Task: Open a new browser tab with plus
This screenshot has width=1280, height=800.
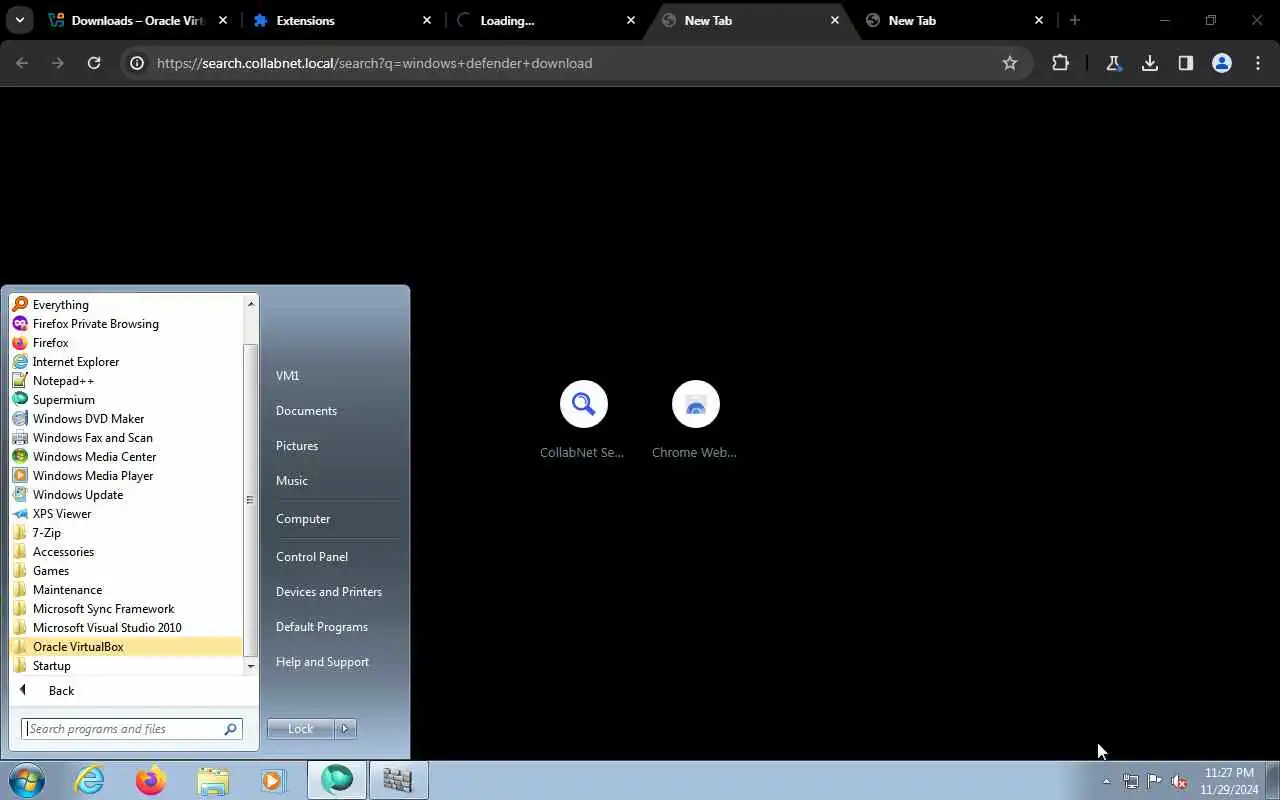Action: pos(1075,20)
